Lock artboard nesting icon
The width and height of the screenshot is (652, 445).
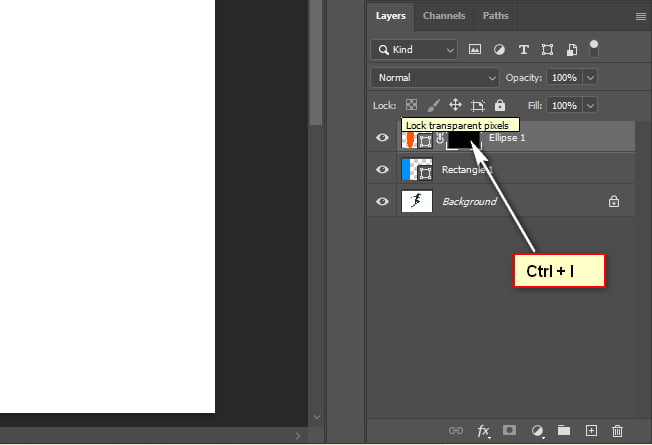(478, 106)
